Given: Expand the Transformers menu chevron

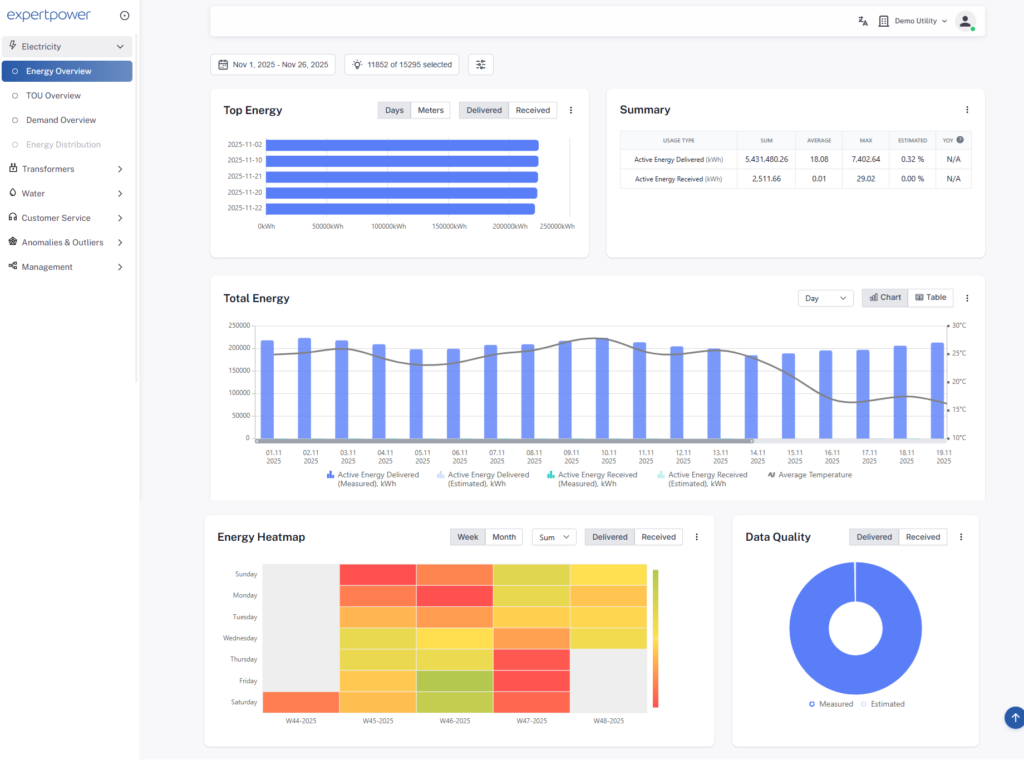Looking at the screenshot, I should point(120,169).
